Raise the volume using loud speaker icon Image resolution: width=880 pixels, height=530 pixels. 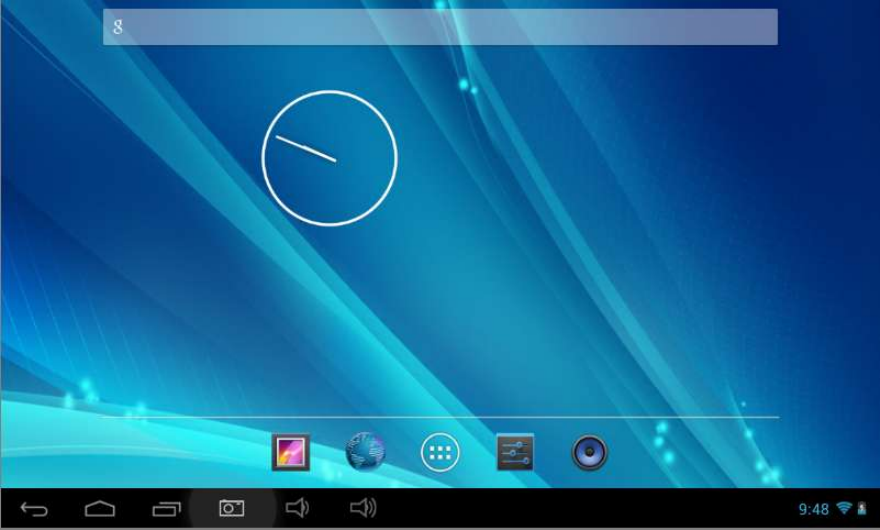click(363, 508)
